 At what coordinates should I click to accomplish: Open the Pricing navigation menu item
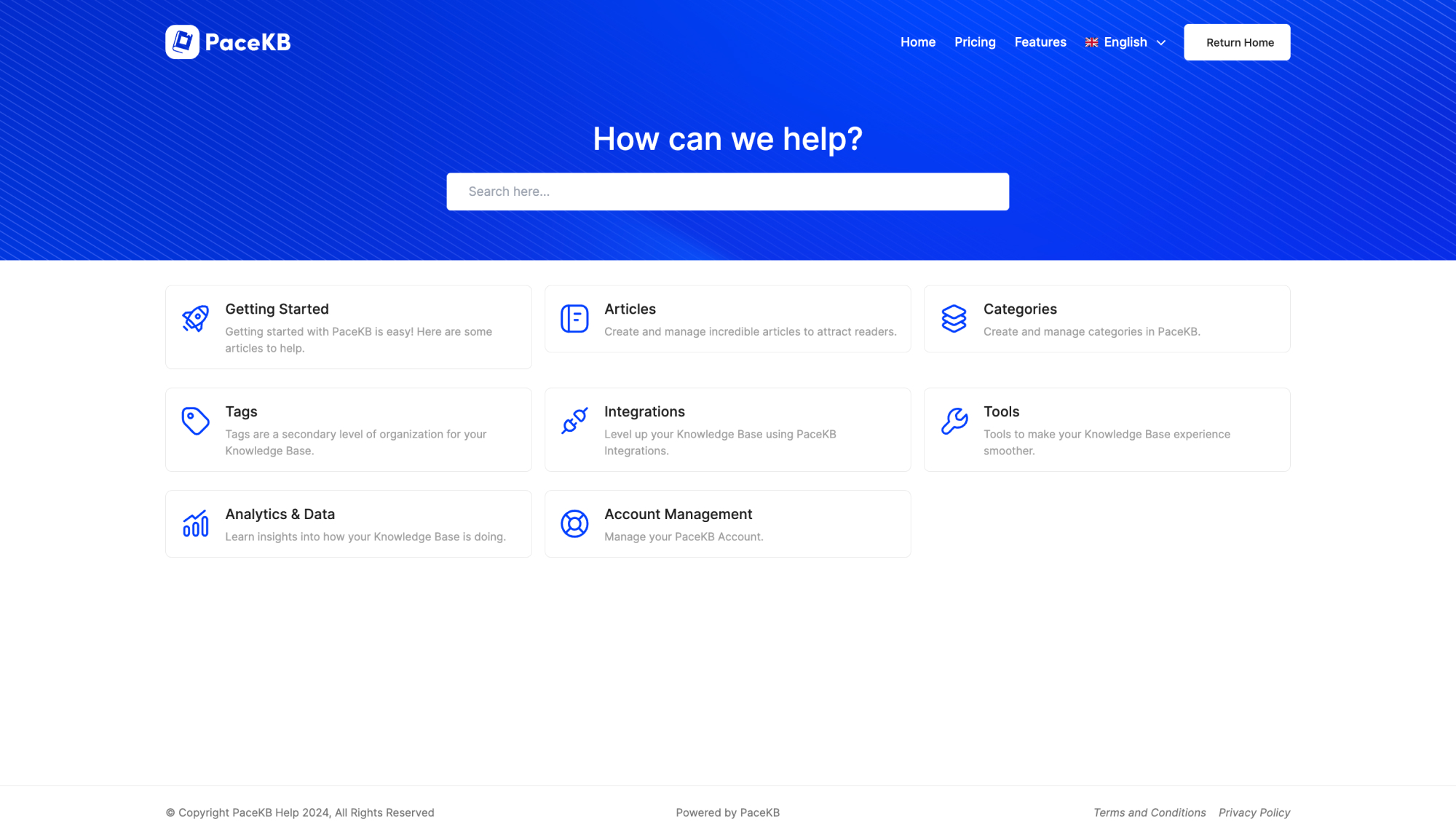click(975, 42)
